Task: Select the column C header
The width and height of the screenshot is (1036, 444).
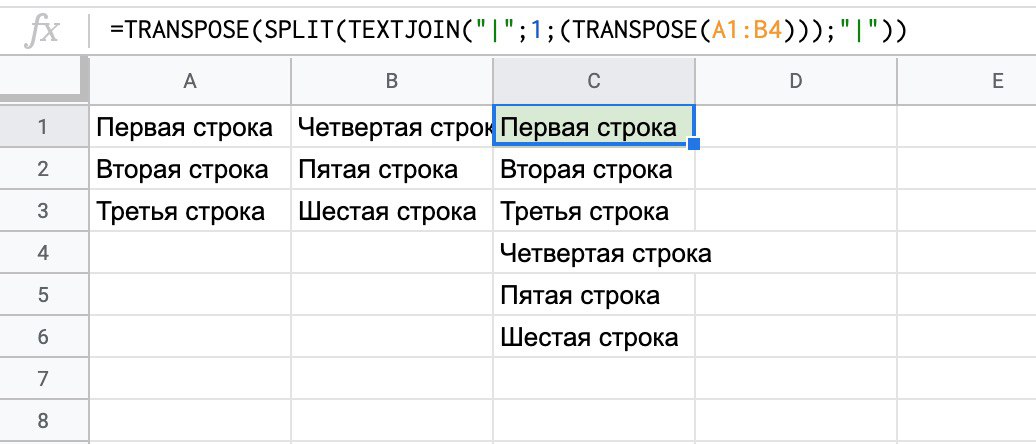Action: (x=594, y=82)
